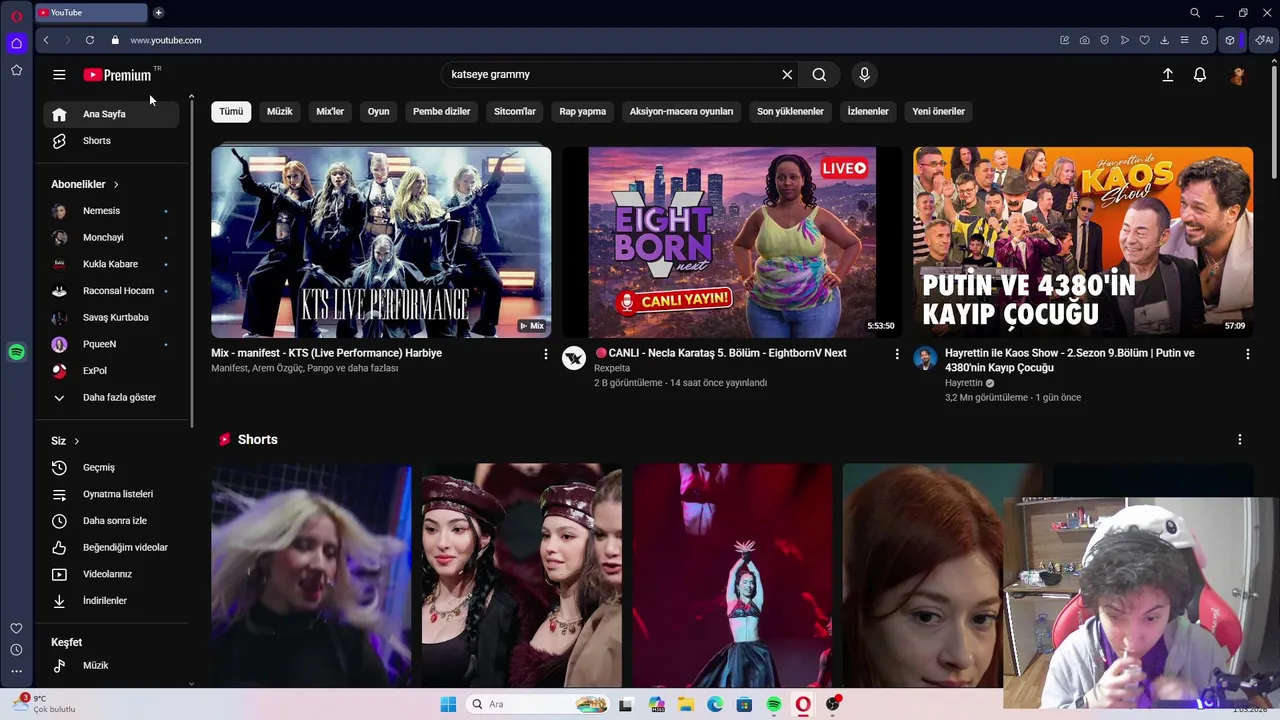Open Opera profile person icon
Screen dimensions: 1280x720
click(1205, 40)
